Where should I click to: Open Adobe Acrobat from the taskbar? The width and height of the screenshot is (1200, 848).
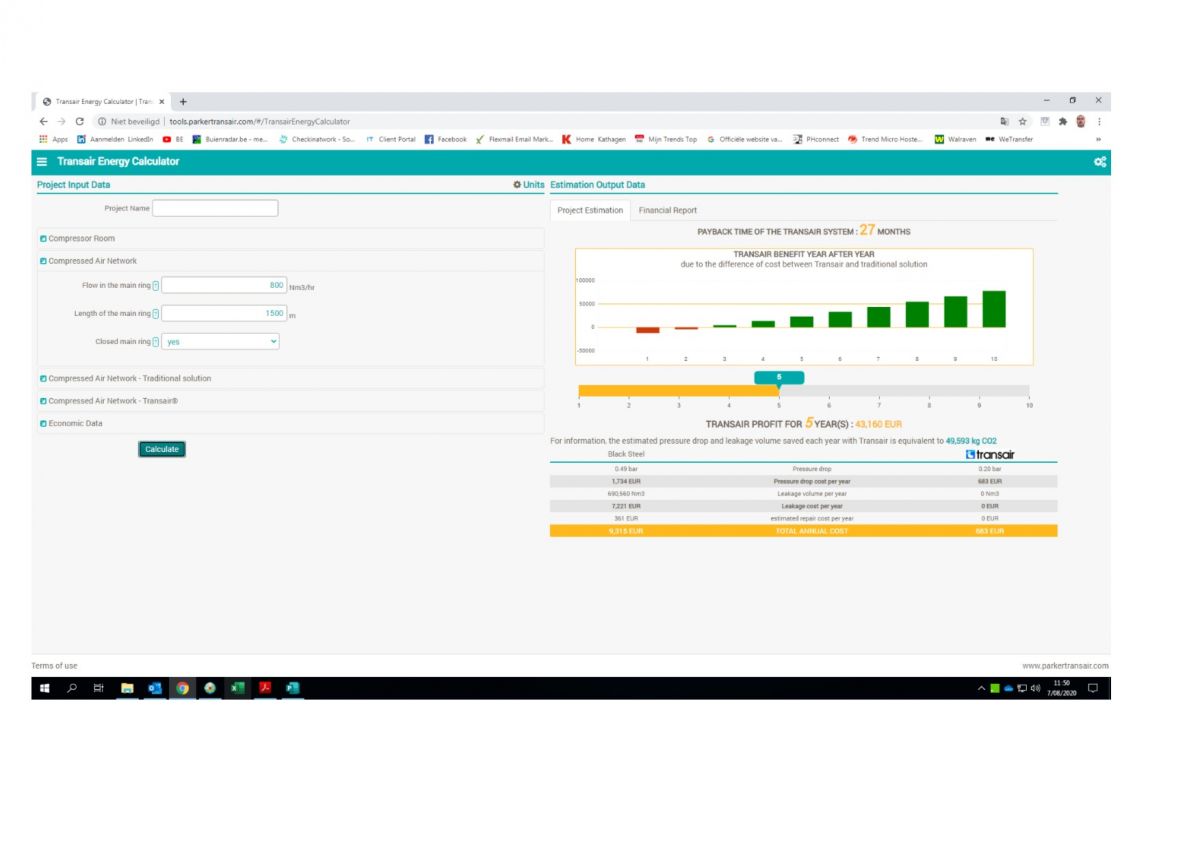click(265, 688)
